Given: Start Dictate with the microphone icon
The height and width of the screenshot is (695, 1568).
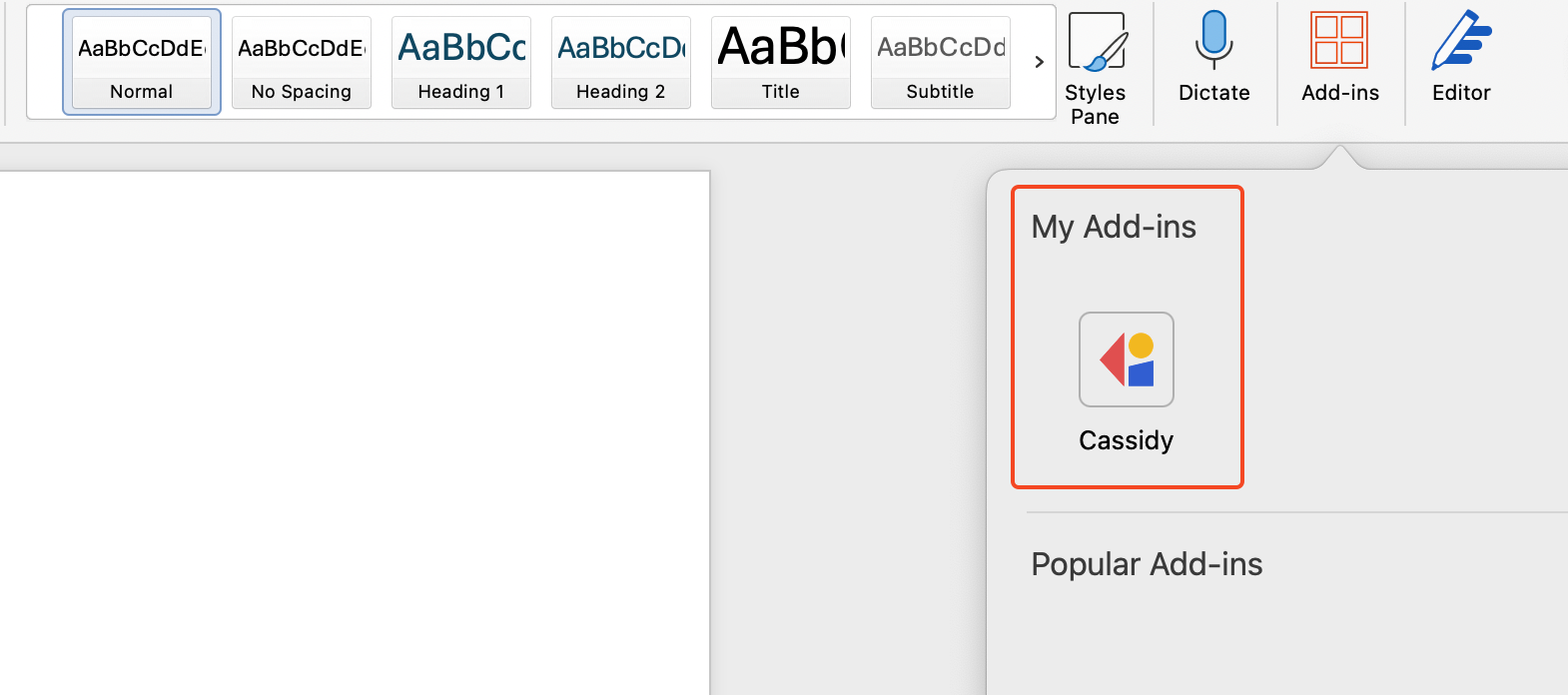Looking at the screenshot, I should point(1214,58).
